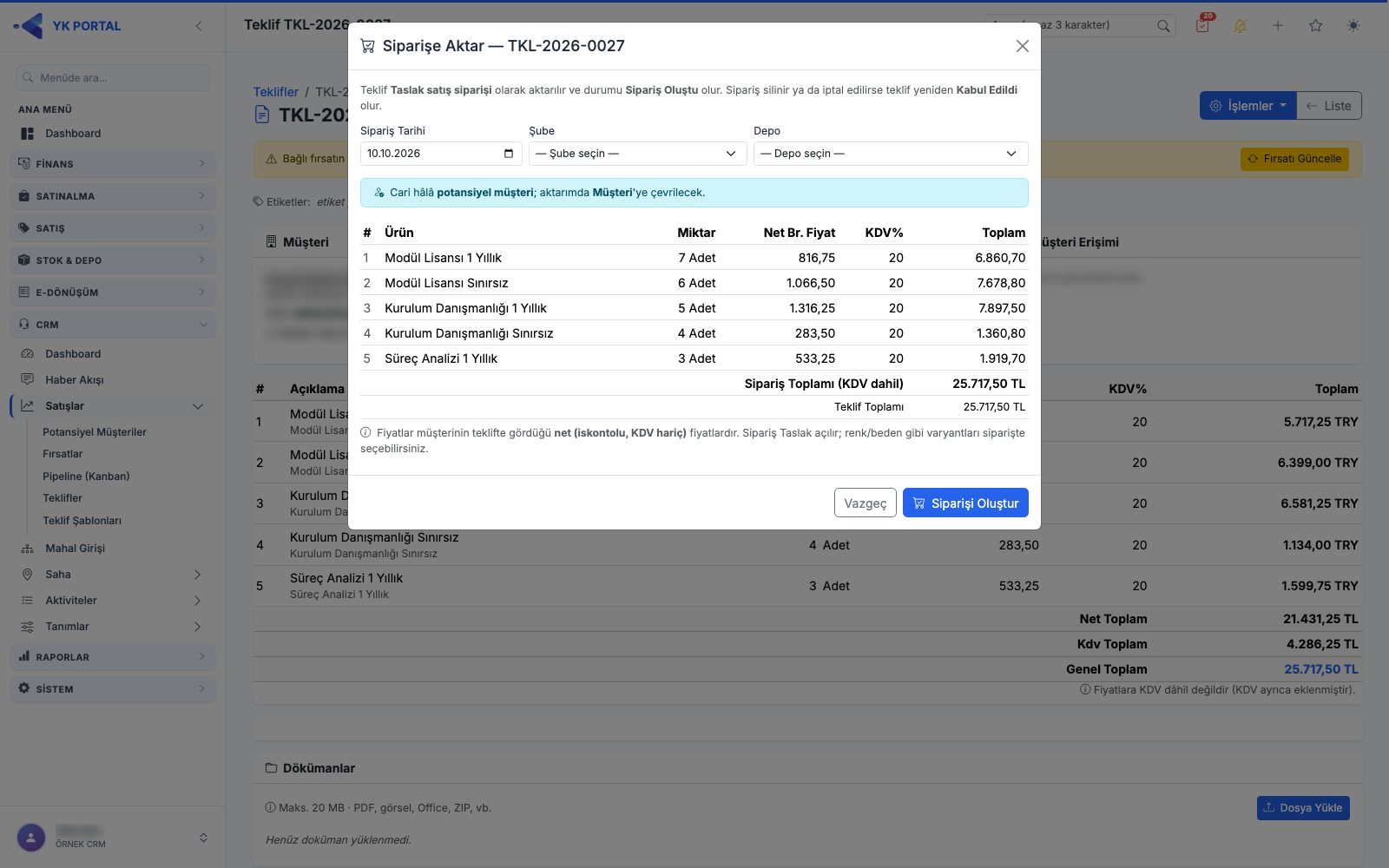Click the Fırsatı Güncelle button
The height and width of the screenshot is (868, 1389).
1294,159
